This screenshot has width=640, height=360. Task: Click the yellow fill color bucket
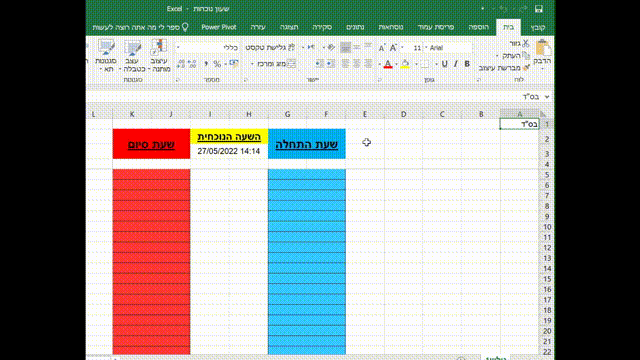click(x=405, y=64)
